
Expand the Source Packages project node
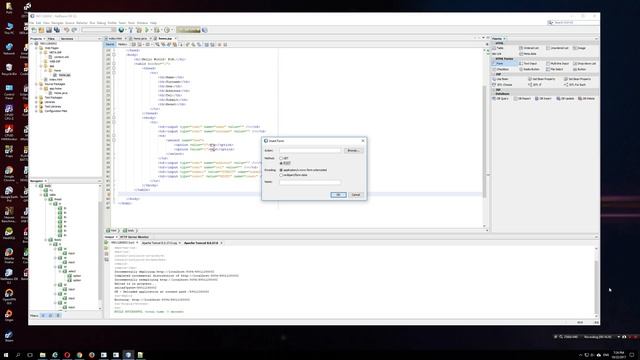tap(37, 84)
